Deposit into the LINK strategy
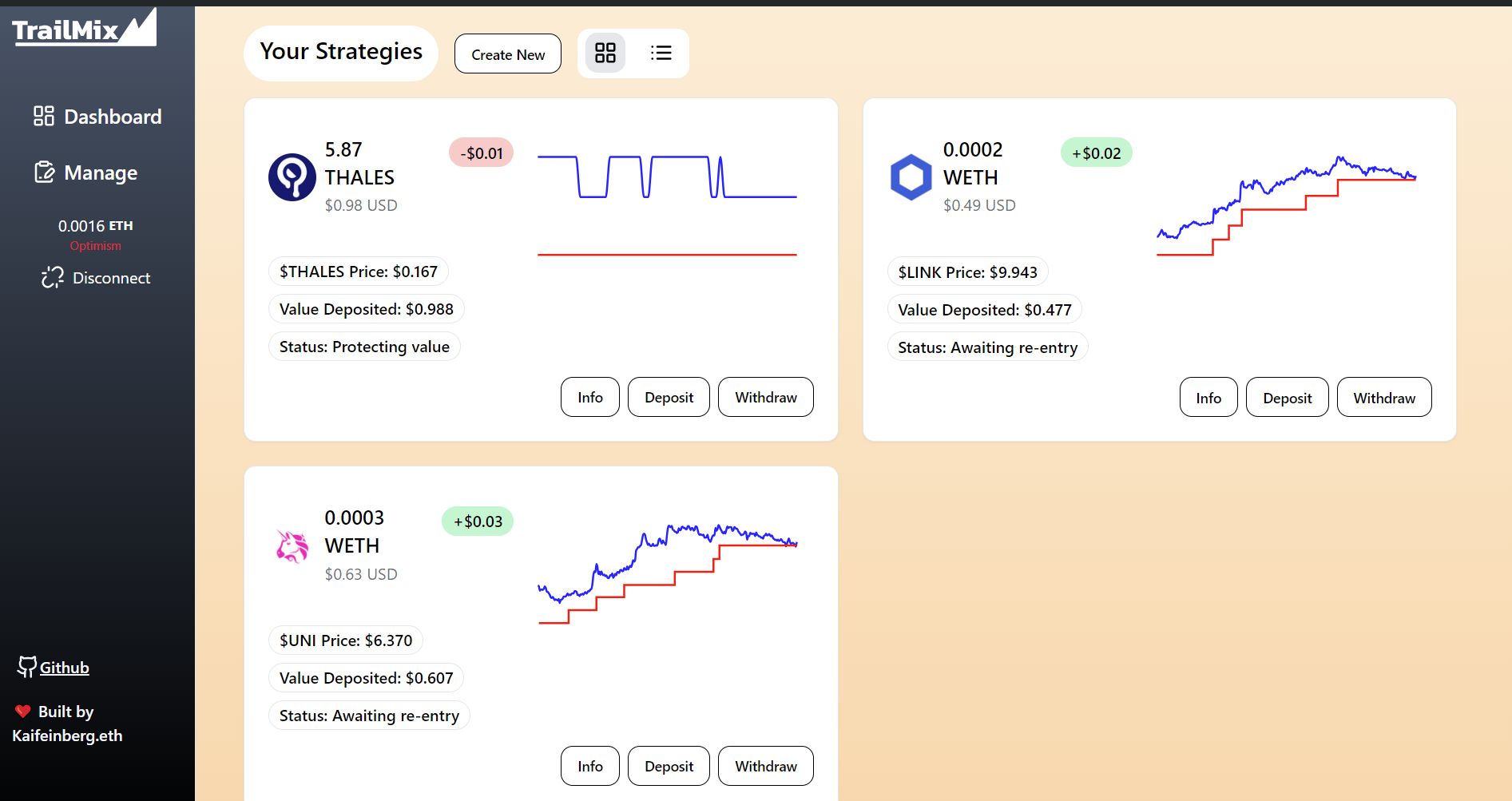The height and width of the screenshot is (801, 1512). click(1288, 398)
